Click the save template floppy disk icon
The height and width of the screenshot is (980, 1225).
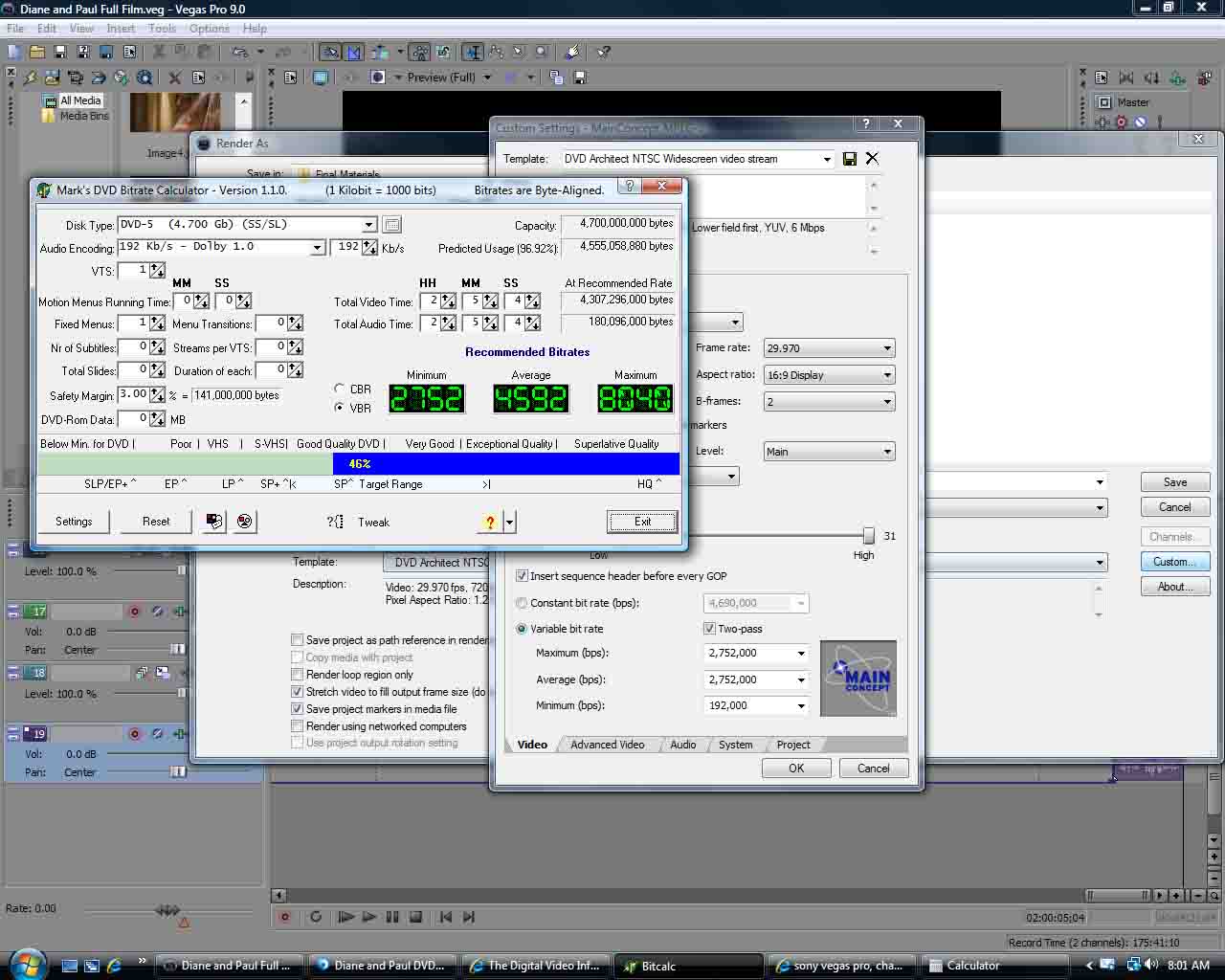849,159
